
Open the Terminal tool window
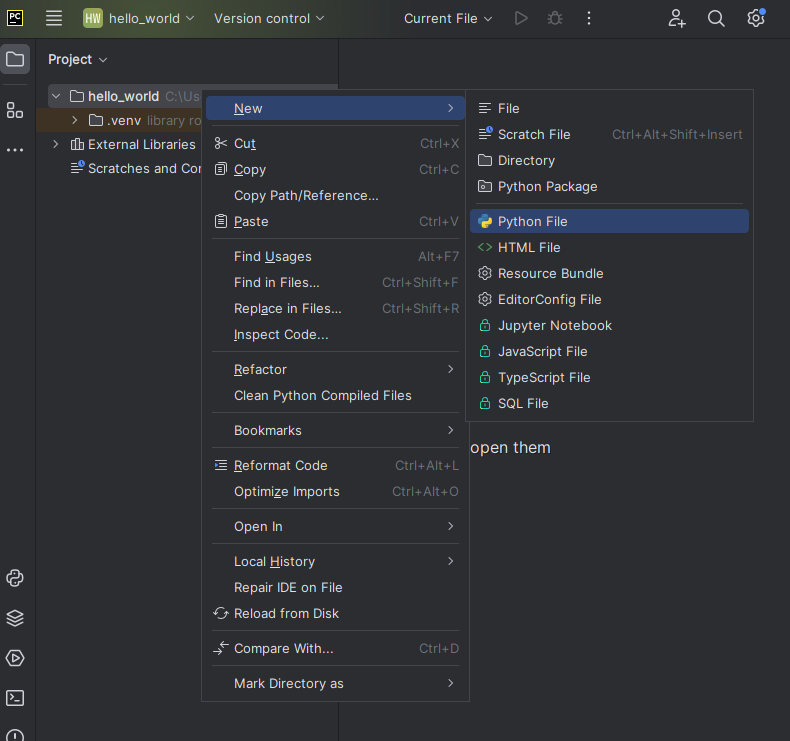[x=15, y=698]
